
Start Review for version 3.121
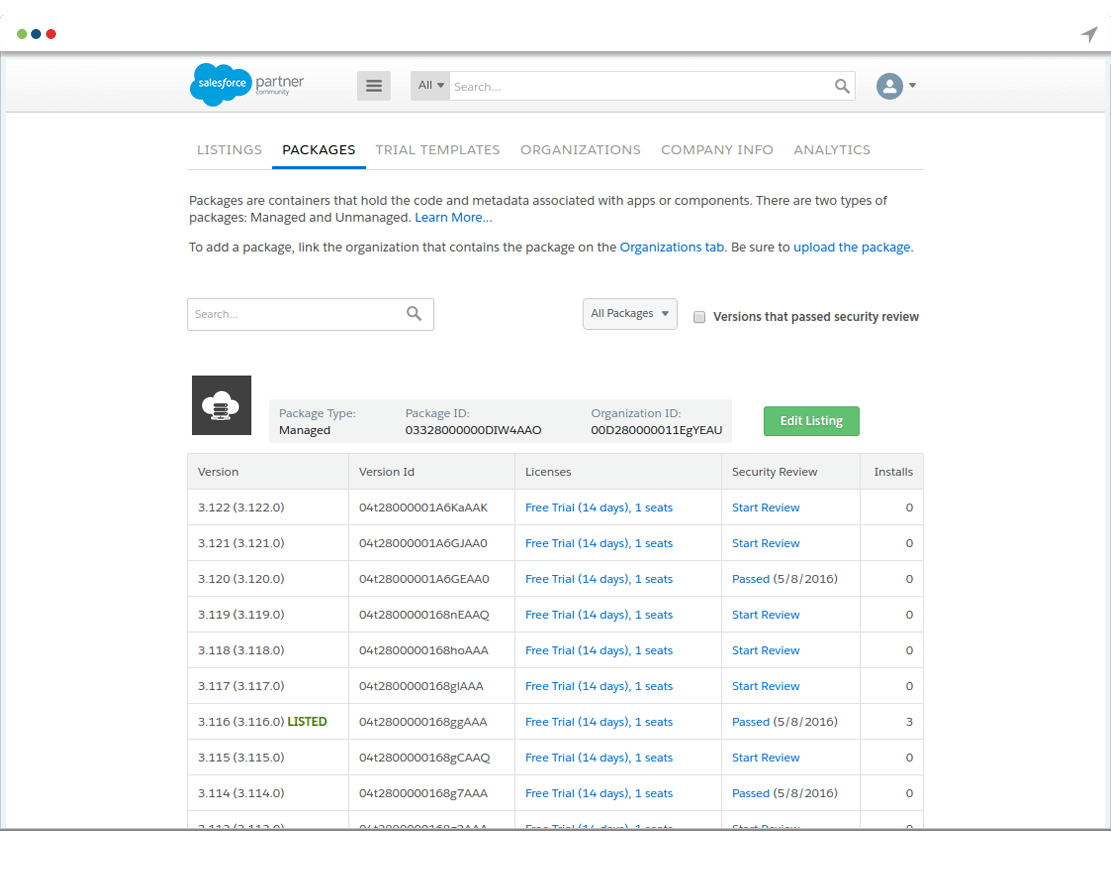(x=766, y=543)
